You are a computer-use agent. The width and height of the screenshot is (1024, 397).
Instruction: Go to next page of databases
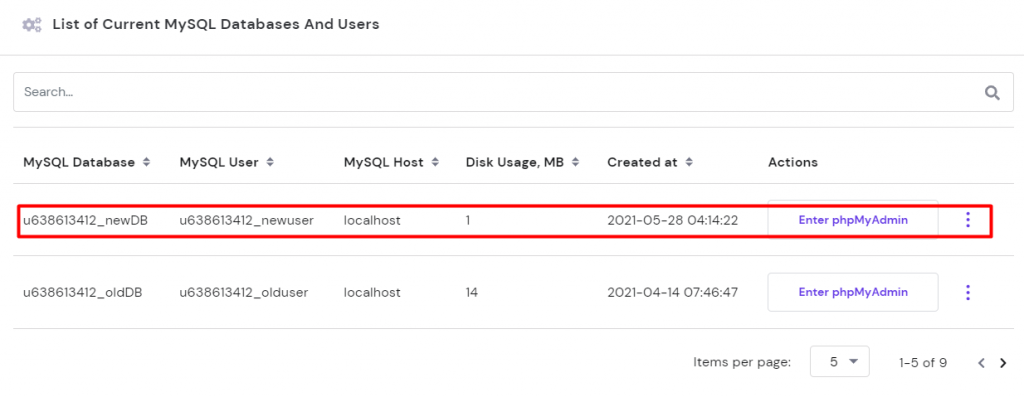click(x=1003, y=363)
